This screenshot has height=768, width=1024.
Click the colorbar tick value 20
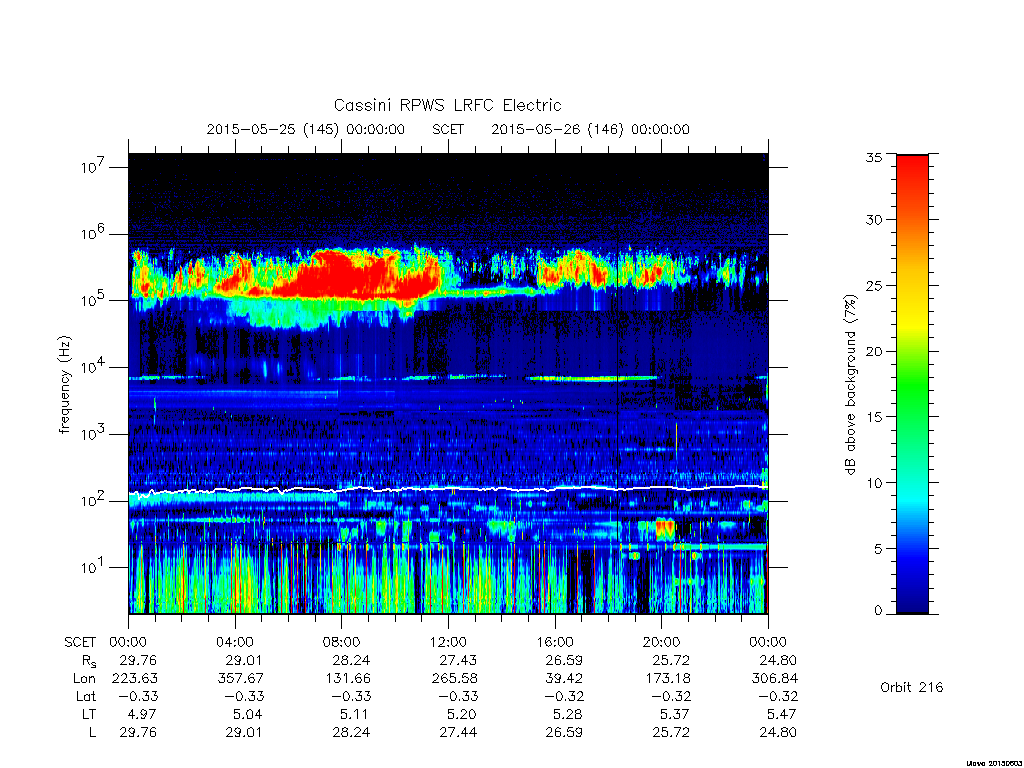click(873, 351)
